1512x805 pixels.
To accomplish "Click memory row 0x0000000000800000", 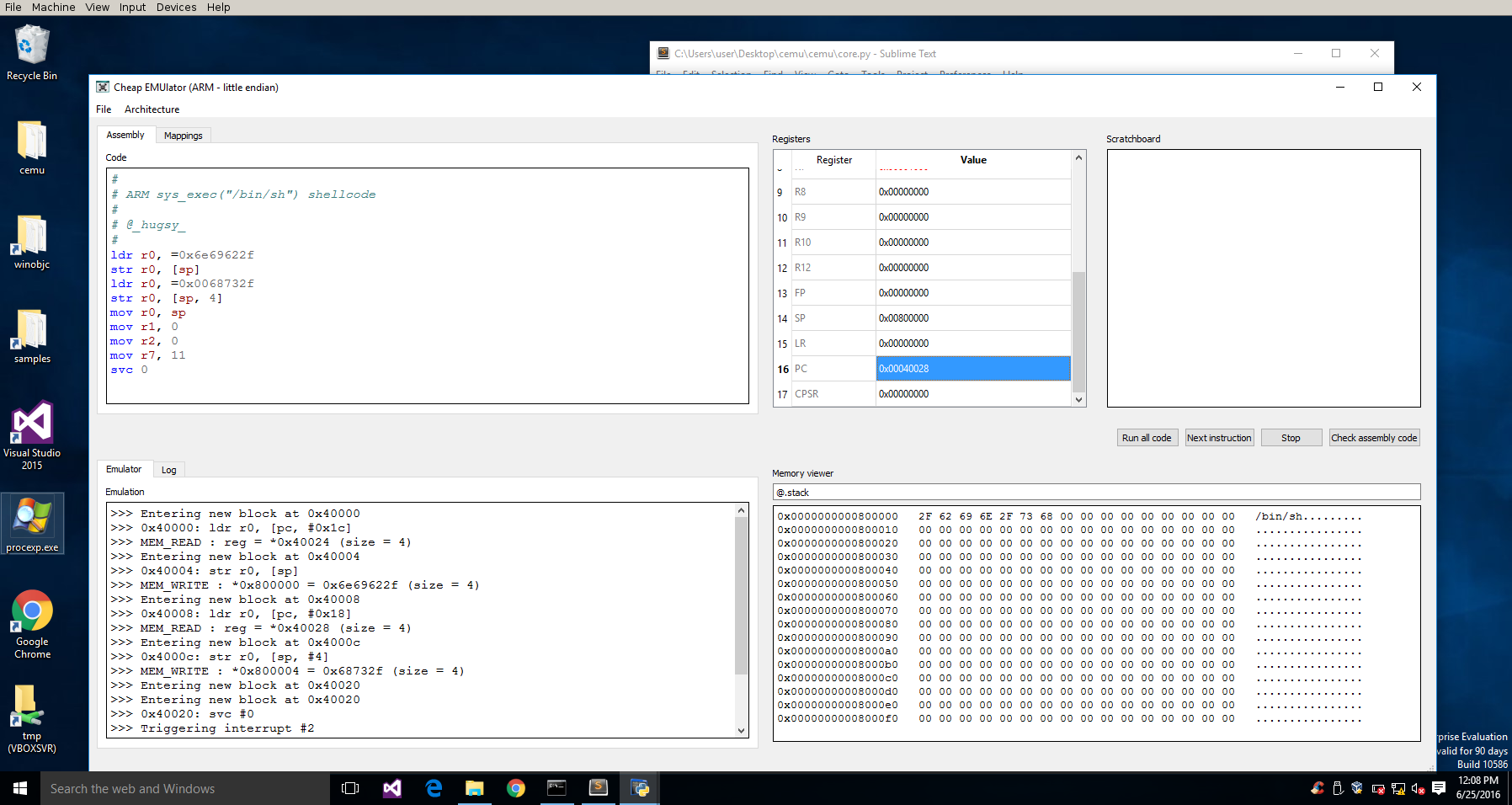I will [1069, 516].
